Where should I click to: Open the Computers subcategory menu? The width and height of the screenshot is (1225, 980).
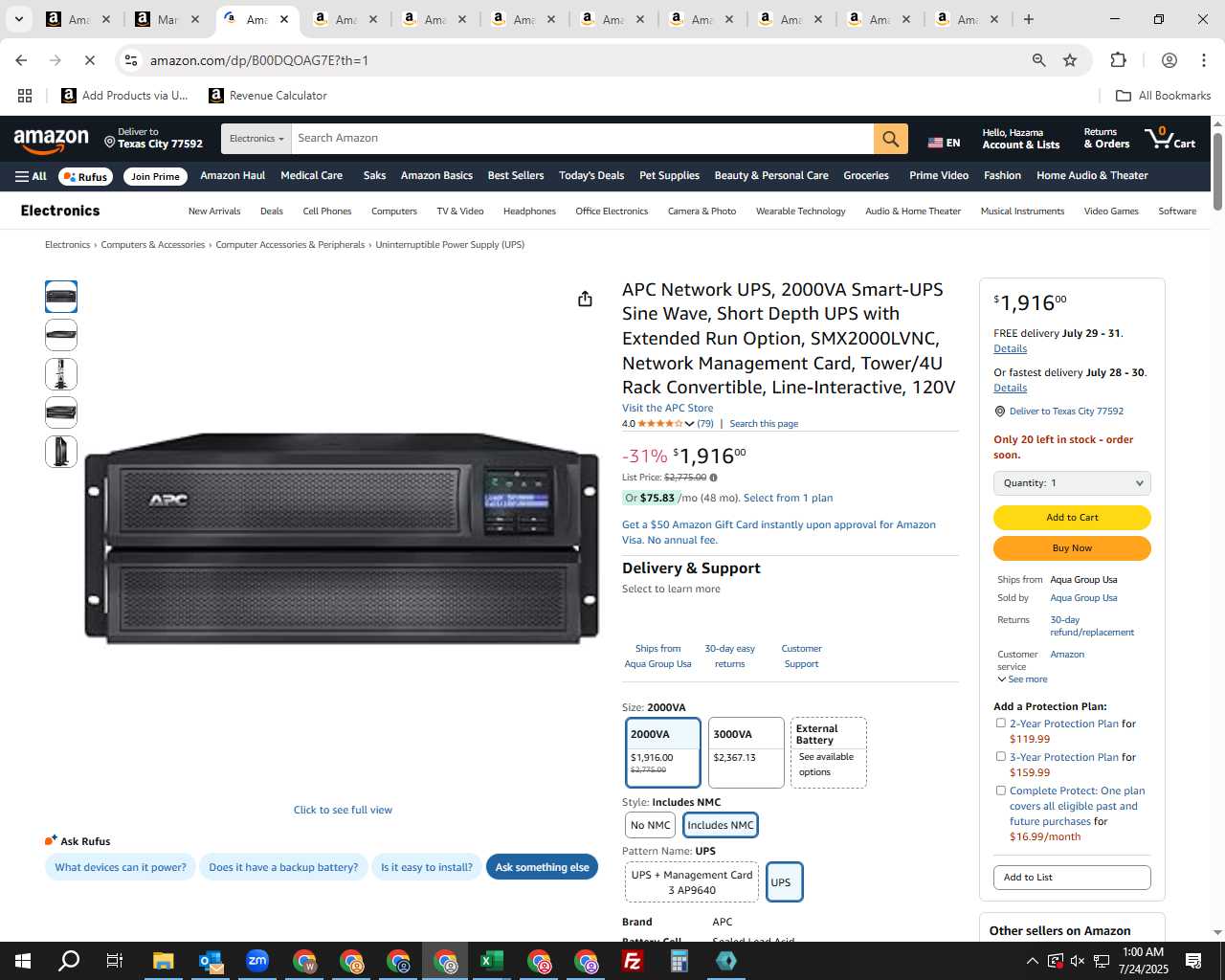tap(394, 212)
